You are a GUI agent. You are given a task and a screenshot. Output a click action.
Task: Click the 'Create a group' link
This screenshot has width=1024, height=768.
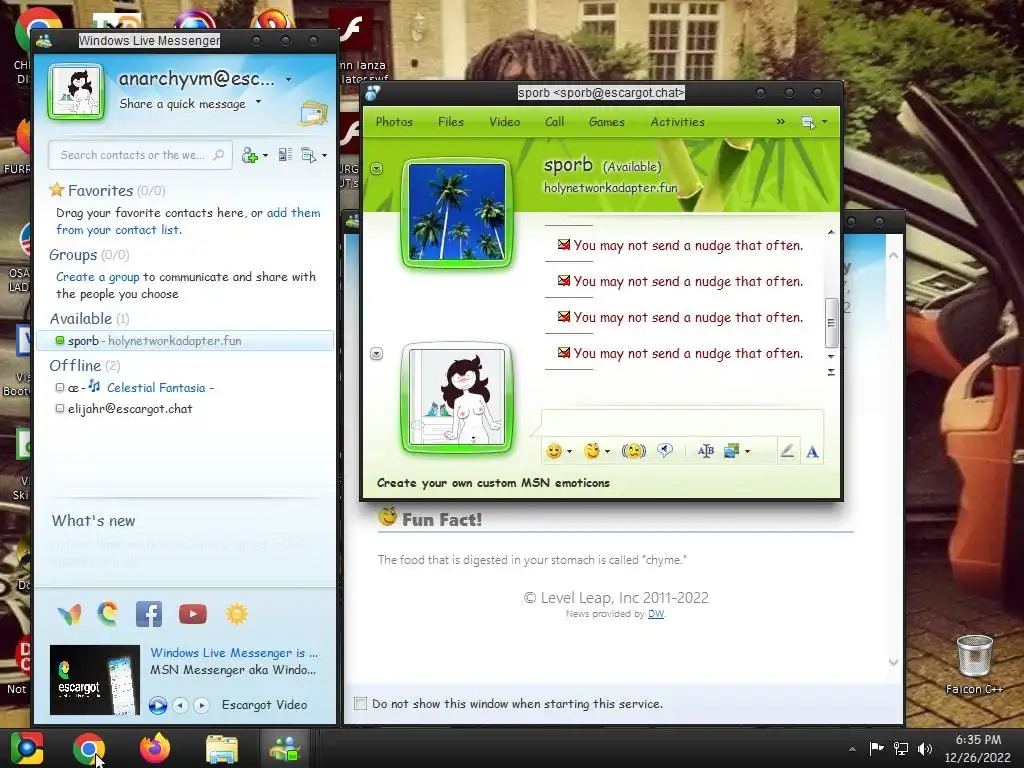point(97,277)
